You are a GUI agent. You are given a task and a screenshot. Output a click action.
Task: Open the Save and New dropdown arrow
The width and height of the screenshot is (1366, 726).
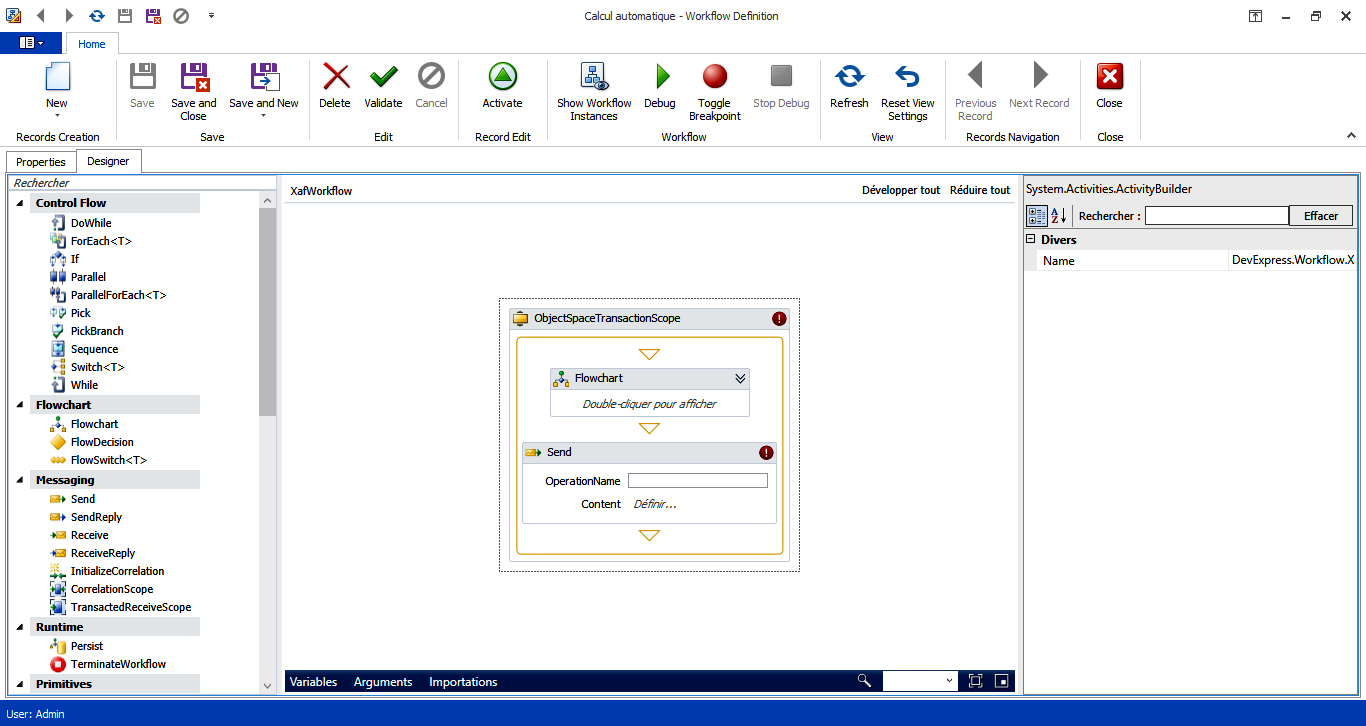[x=264, y=116]
